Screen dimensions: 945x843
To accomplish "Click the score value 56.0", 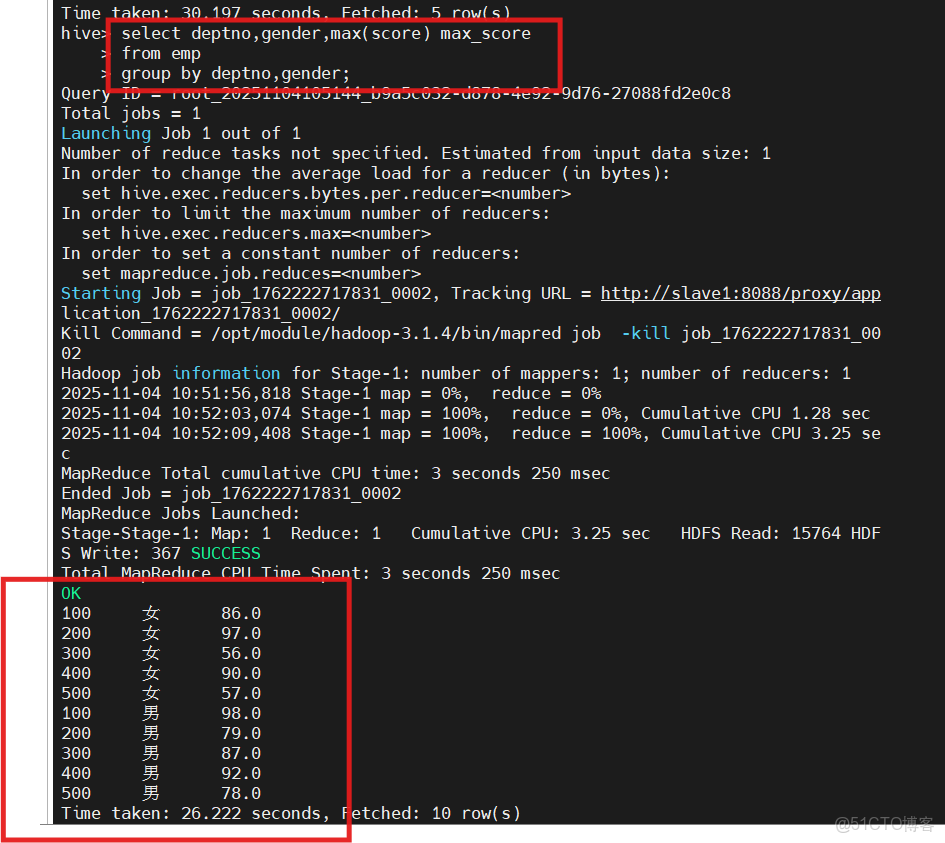I will 241,653.
